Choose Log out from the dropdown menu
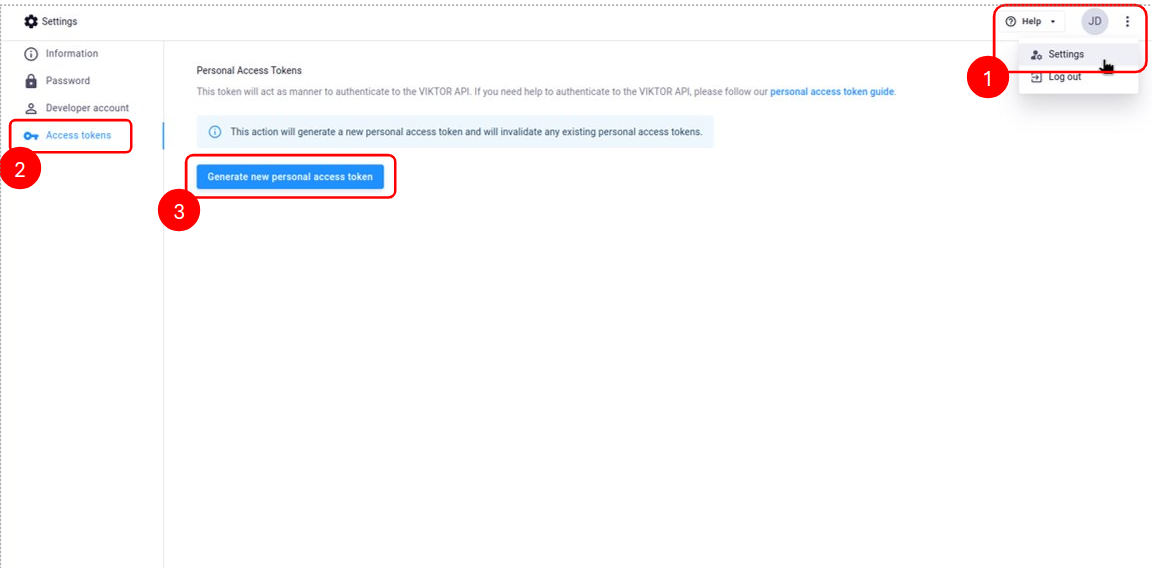This screenshot has width=1152, height=568. (1064, 77)
